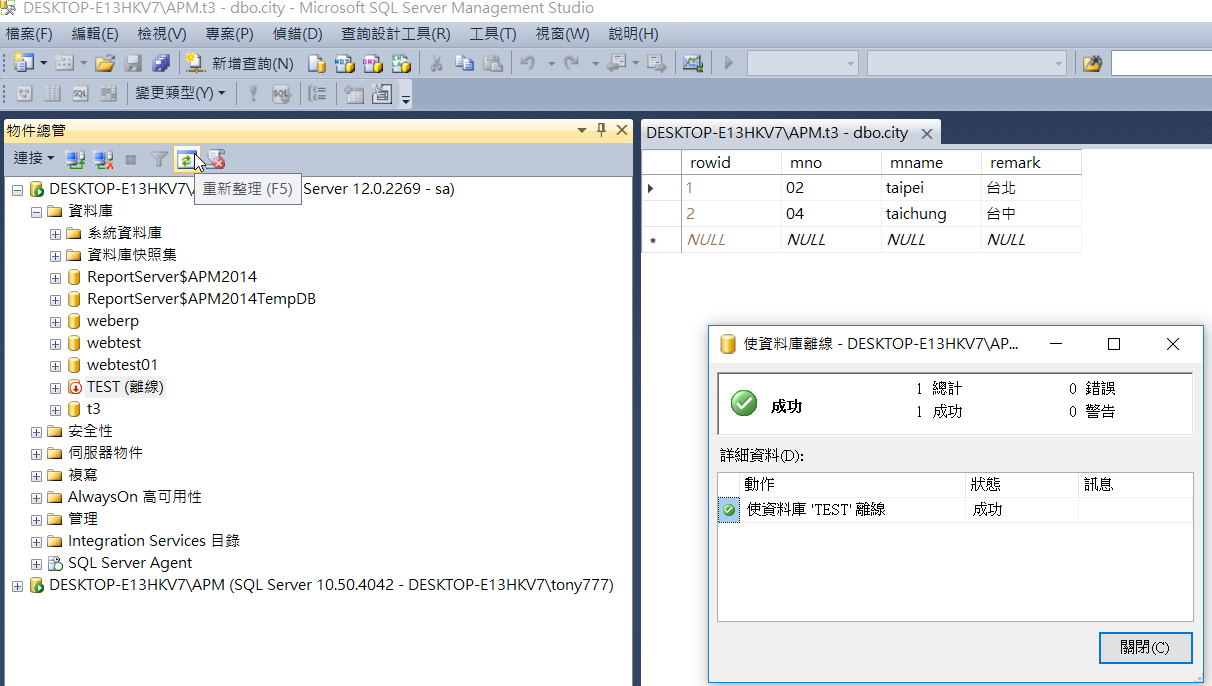Click the Add Group By icon

click(318, 93)
